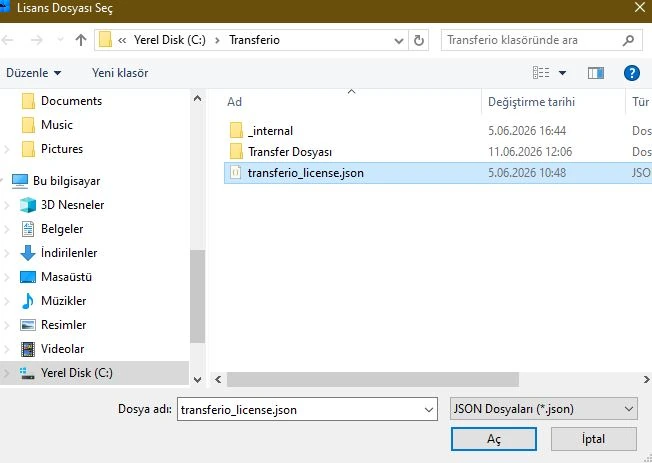Image resolution: width=652 pixels, height=463 pixels.
Task: Open Resimler folder
Action: [63, 325]
